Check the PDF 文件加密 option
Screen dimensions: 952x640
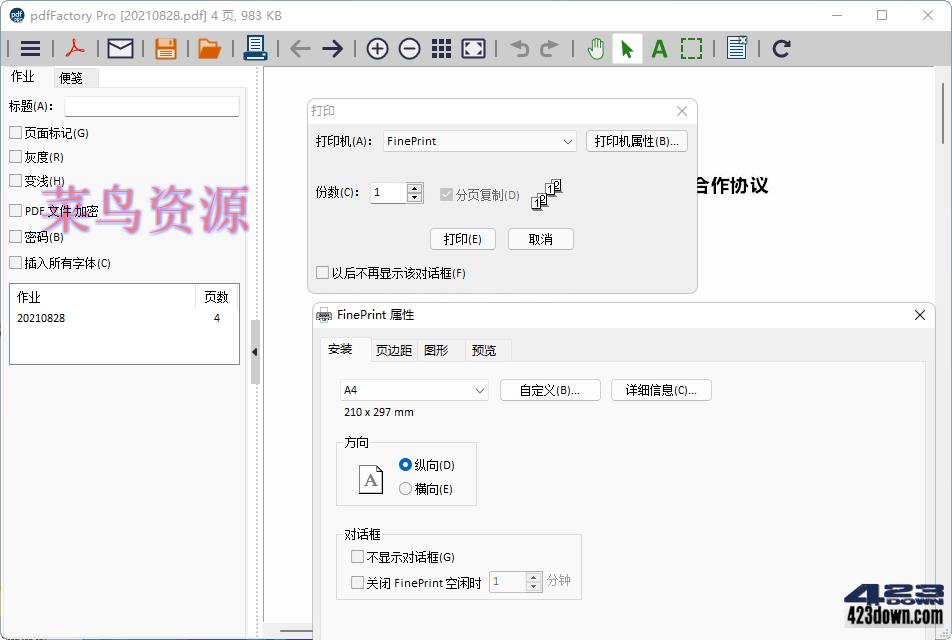coord(16,212)
